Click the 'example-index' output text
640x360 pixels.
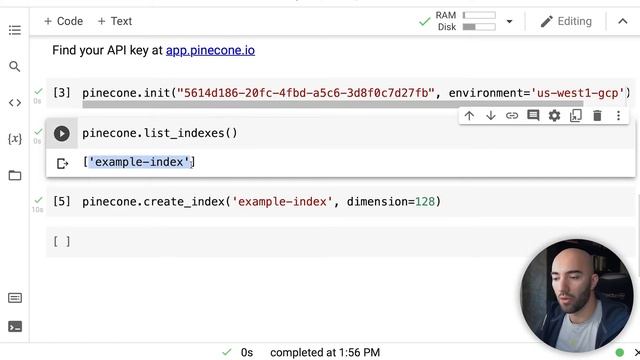(139, 162)
